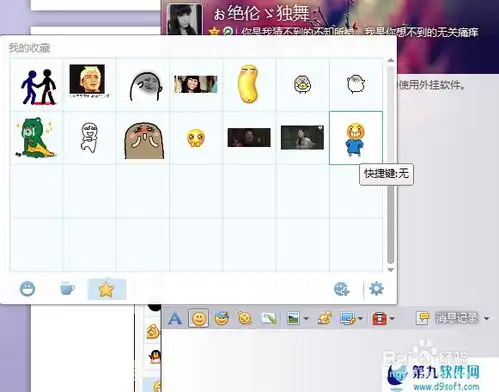Viewport: 499px width, 392px height.
Task: Pick the blond man photo emoticon
Action: coord(87,80)
